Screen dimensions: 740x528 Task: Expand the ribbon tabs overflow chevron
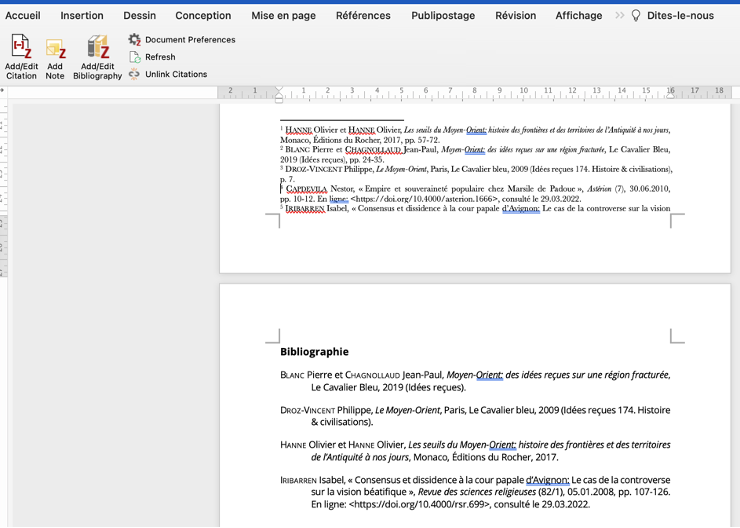point(619,16)
